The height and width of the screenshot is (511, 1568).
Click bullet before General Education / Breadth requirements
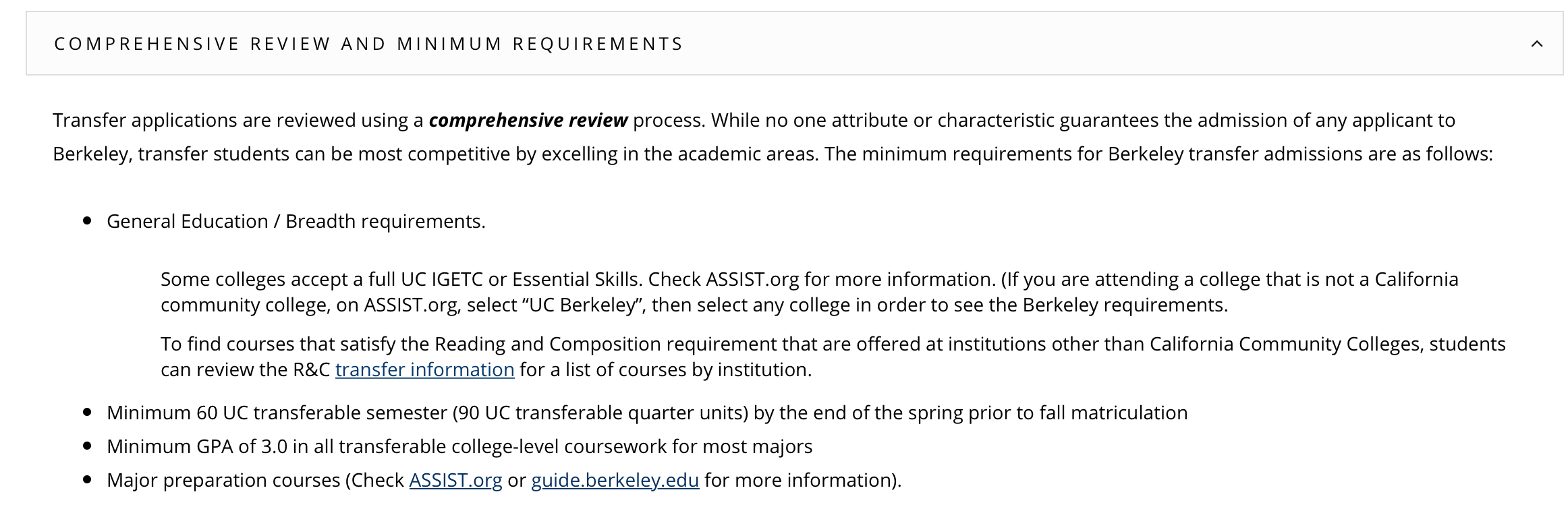[87, 221]
